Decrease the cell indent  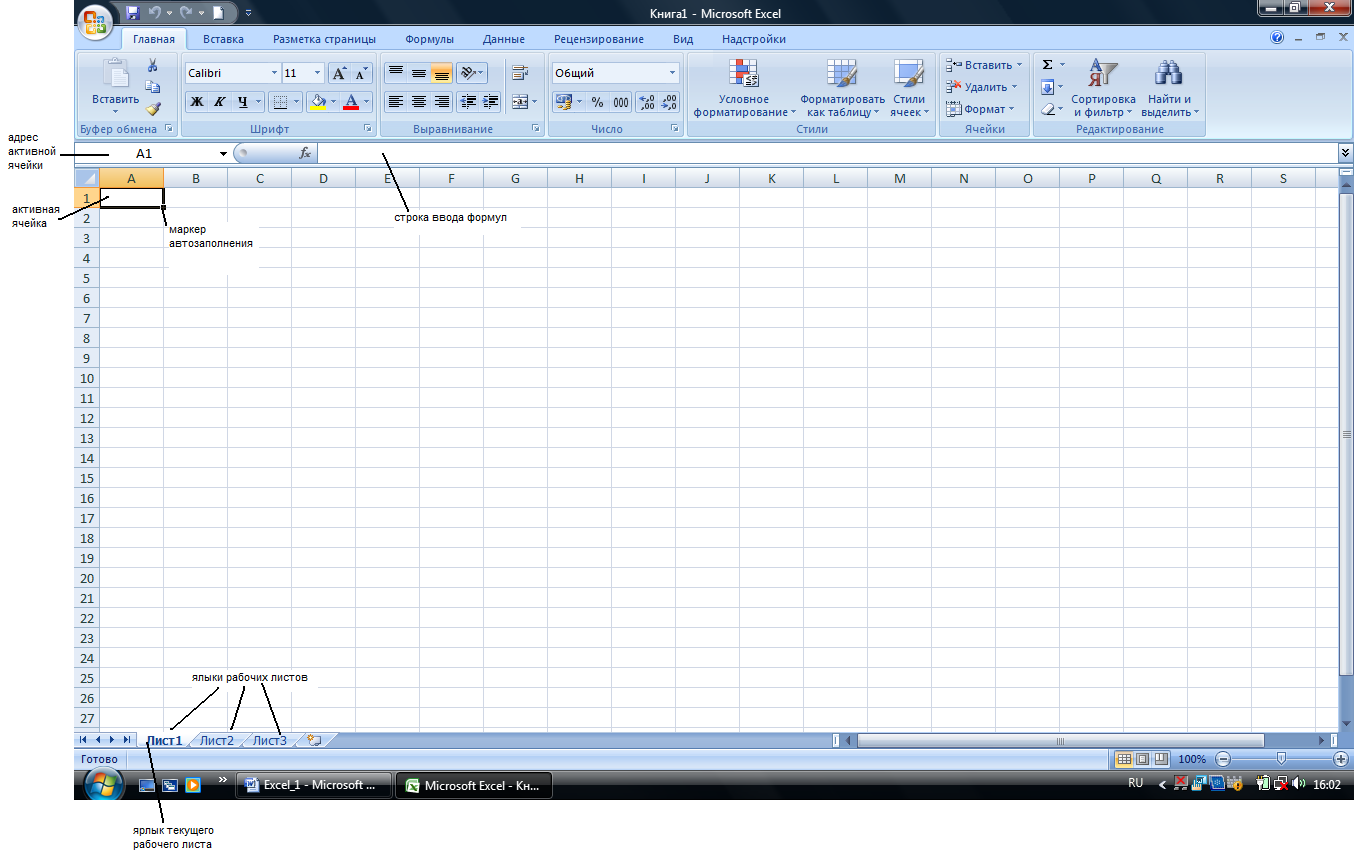[x=467, y=102]
